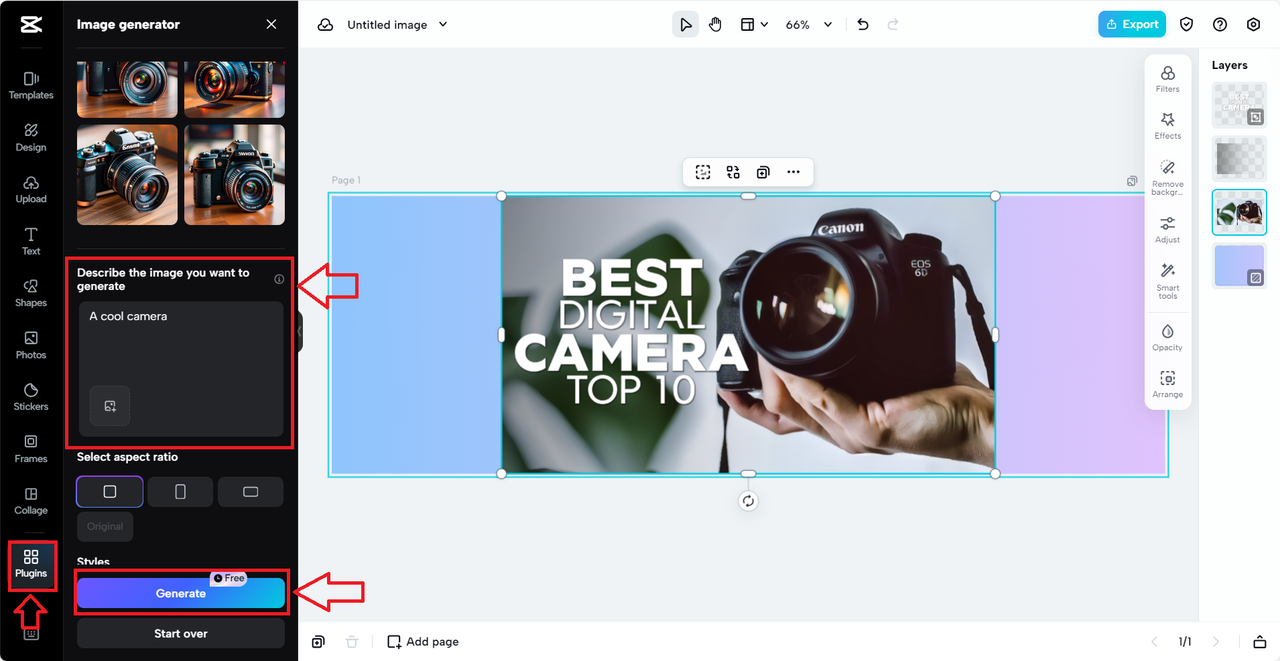Select the camera photo layer thumbnail
The image size is (1280, 661).
click(1239, 212)
